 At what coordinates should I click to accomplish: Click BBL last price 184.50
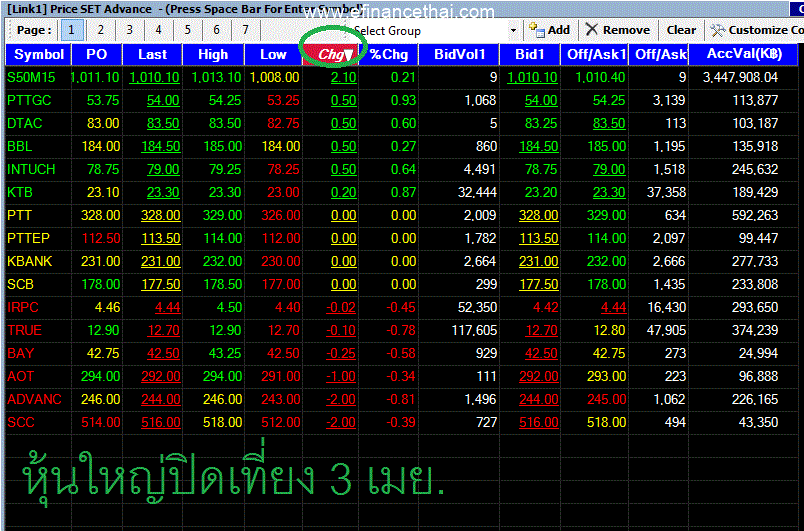(x=160, y=147)
